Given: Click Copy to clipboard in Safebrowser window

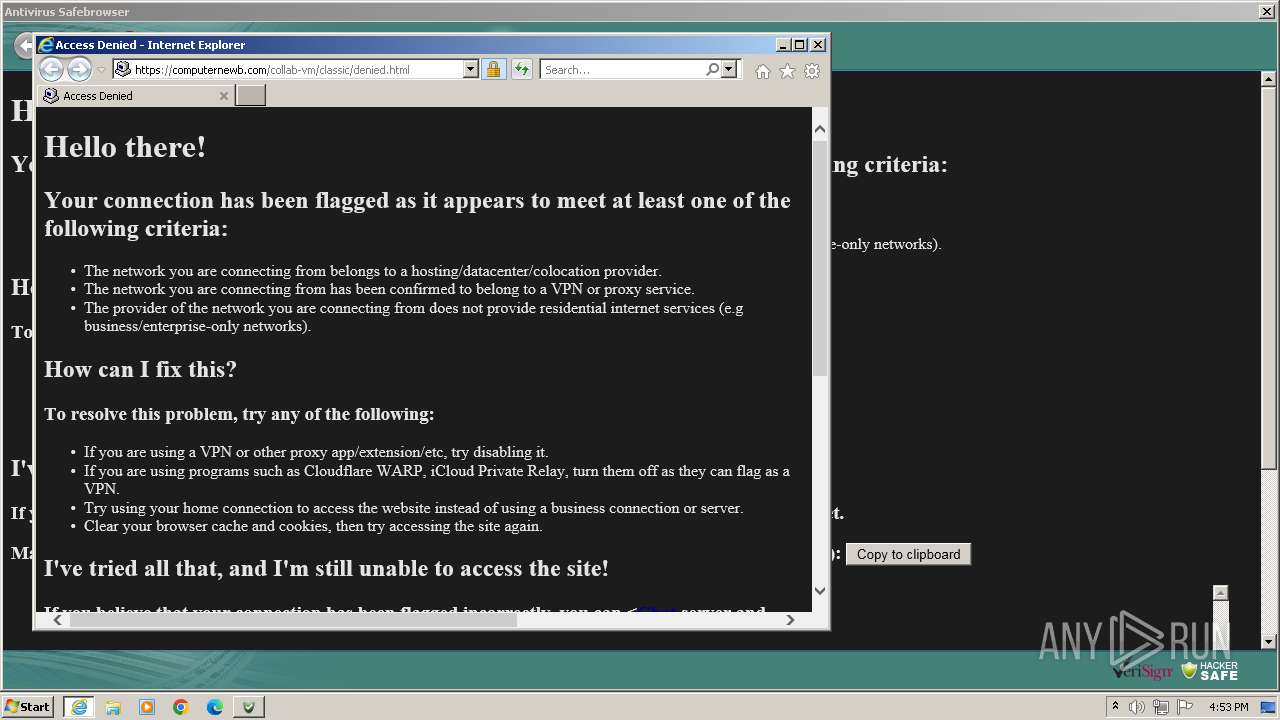Looking at the screenshot, I should pyautogui.click(x=908, y=554).
